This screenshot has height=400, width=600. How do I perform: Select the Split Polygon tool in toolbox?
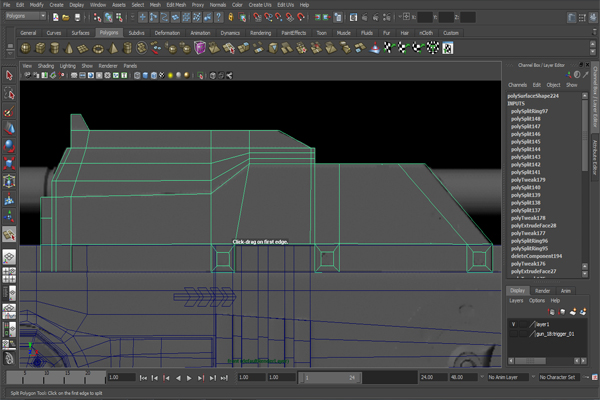pyautogui.click(x=9, y=234)
